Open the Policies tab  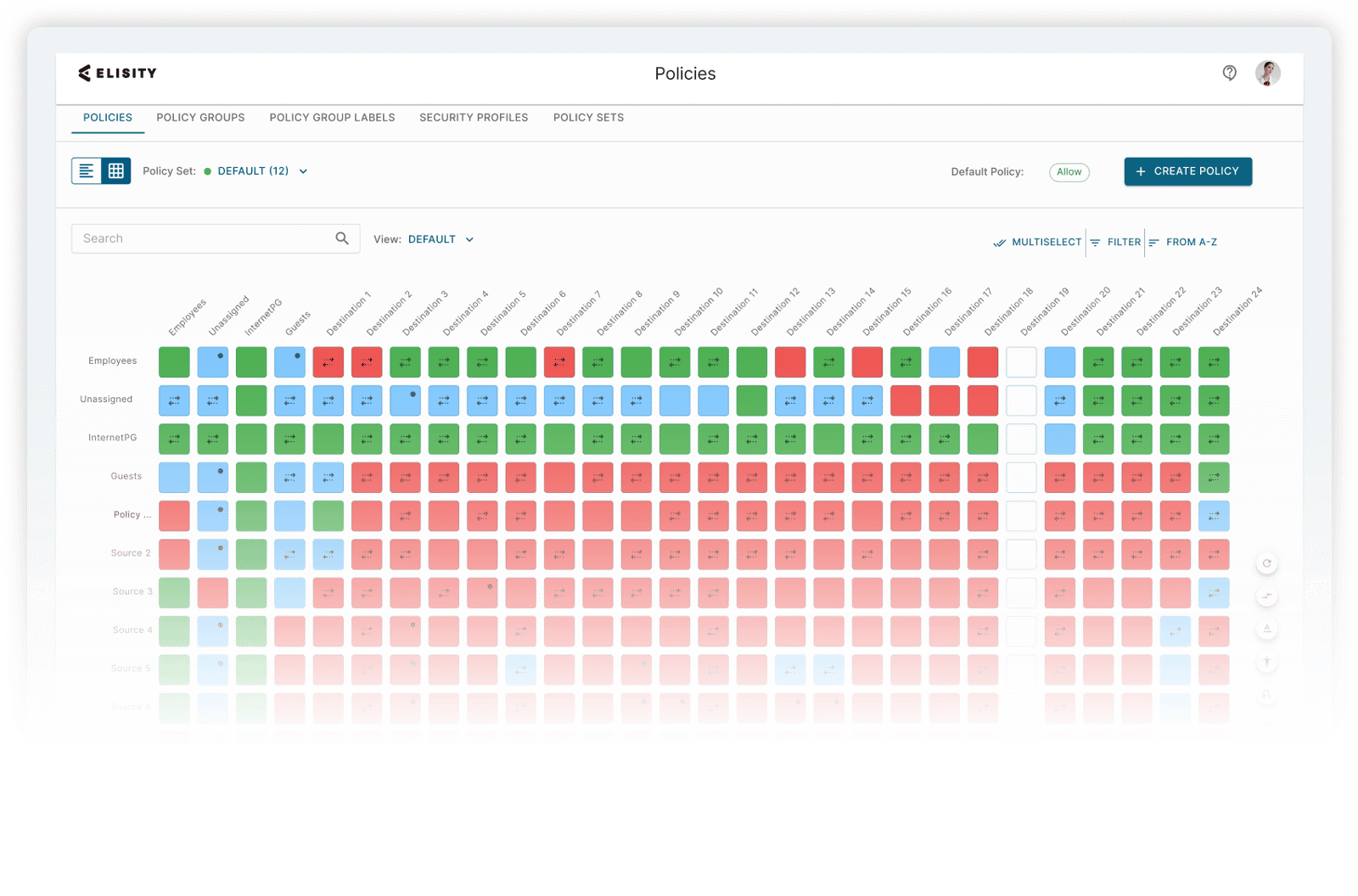point(108,118)
